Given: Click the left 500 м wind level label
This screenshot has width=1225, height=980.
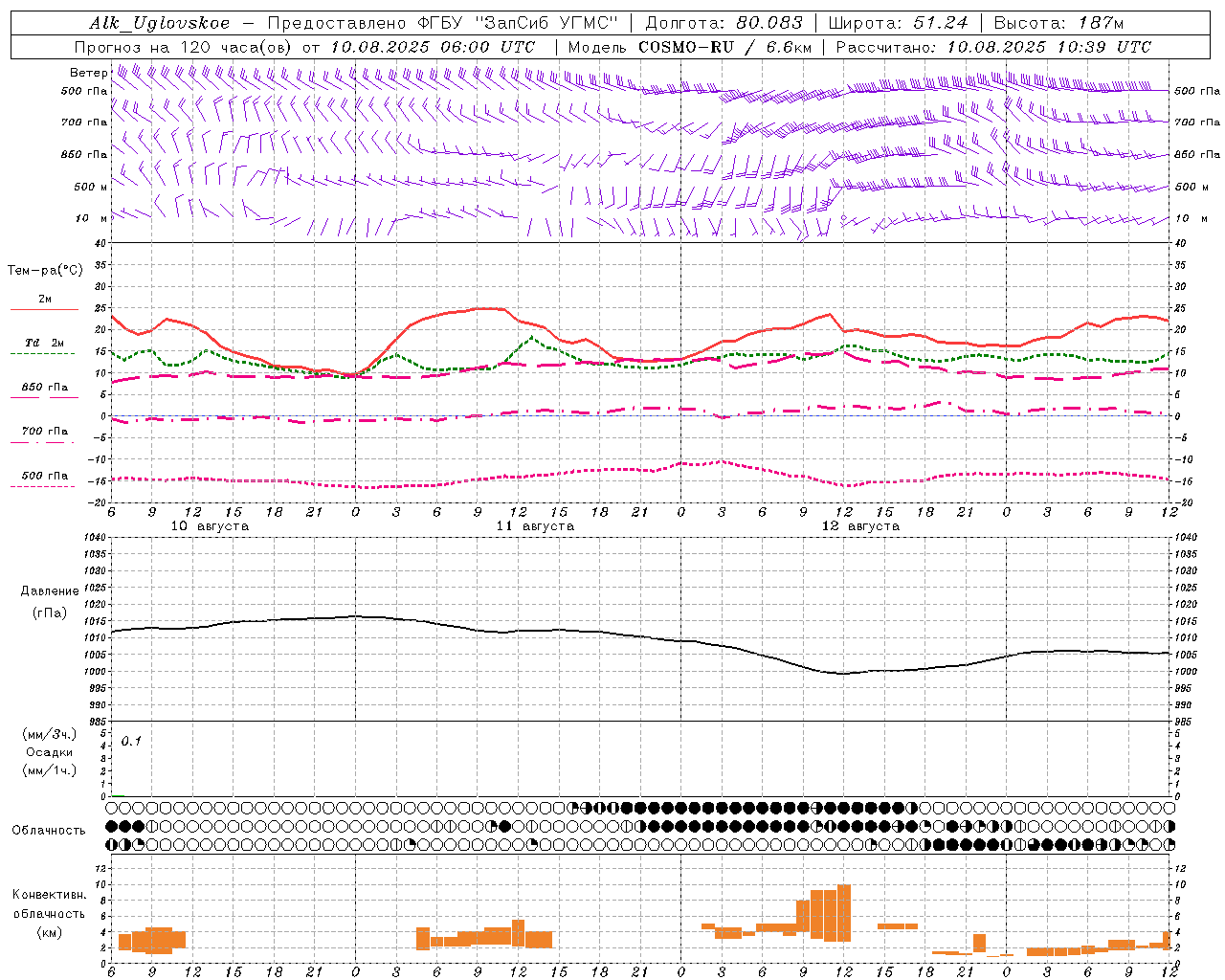Looking at the screenshot, I should click(90, 187).
